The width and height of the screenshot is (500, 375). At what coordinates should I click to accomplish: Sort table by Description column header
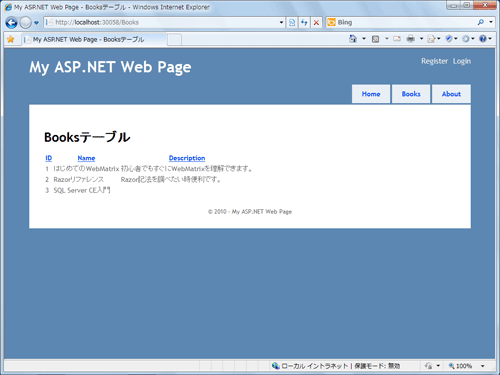[187, 158]
